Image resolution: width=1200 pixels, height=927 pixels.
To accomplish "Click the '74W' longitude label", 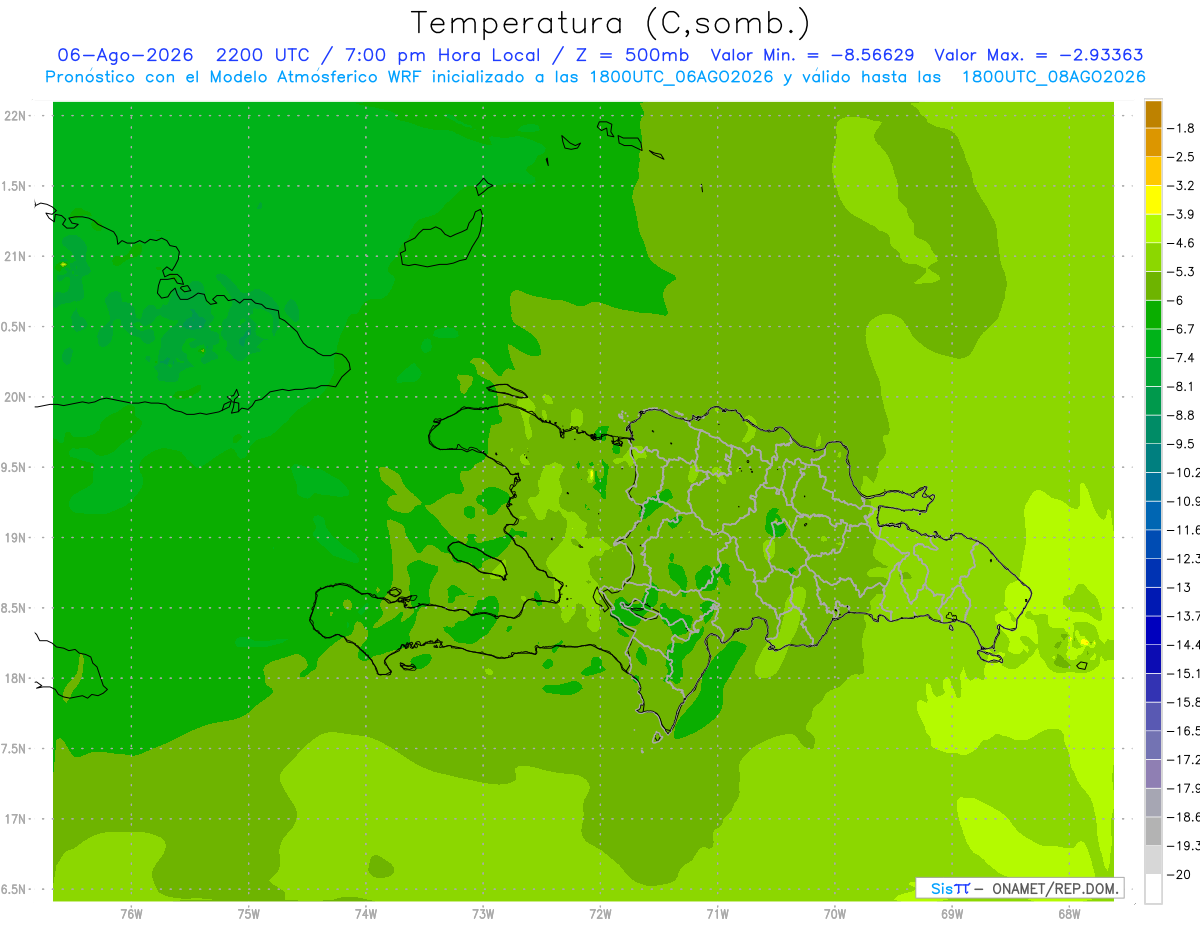I will point(366,914).
